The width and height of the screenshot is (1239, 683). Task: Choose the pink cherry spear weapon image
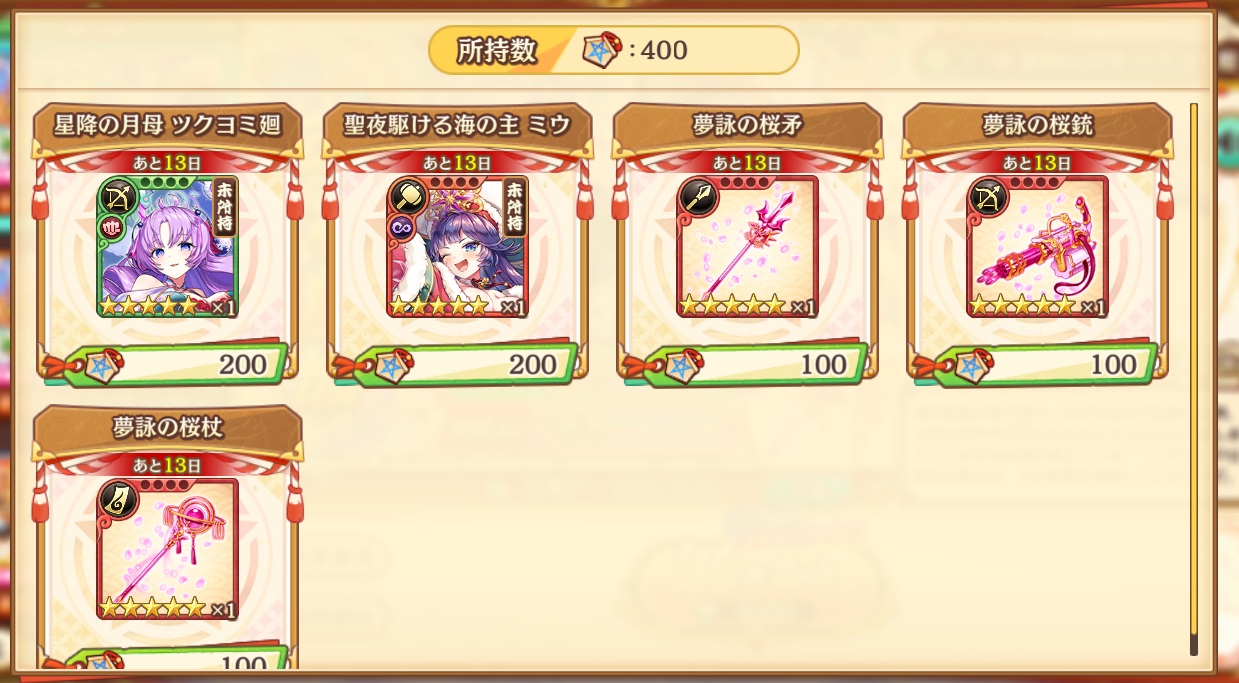pos(747,247)
